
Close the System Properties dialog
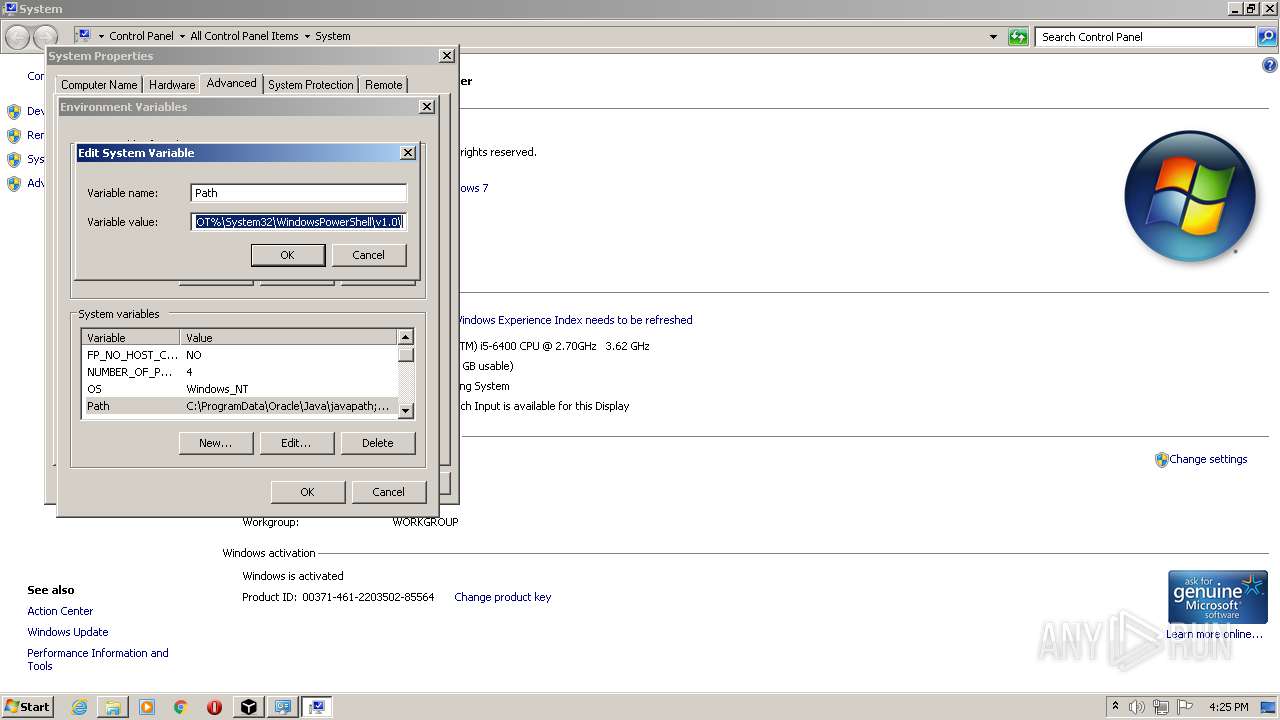(446, 56)
